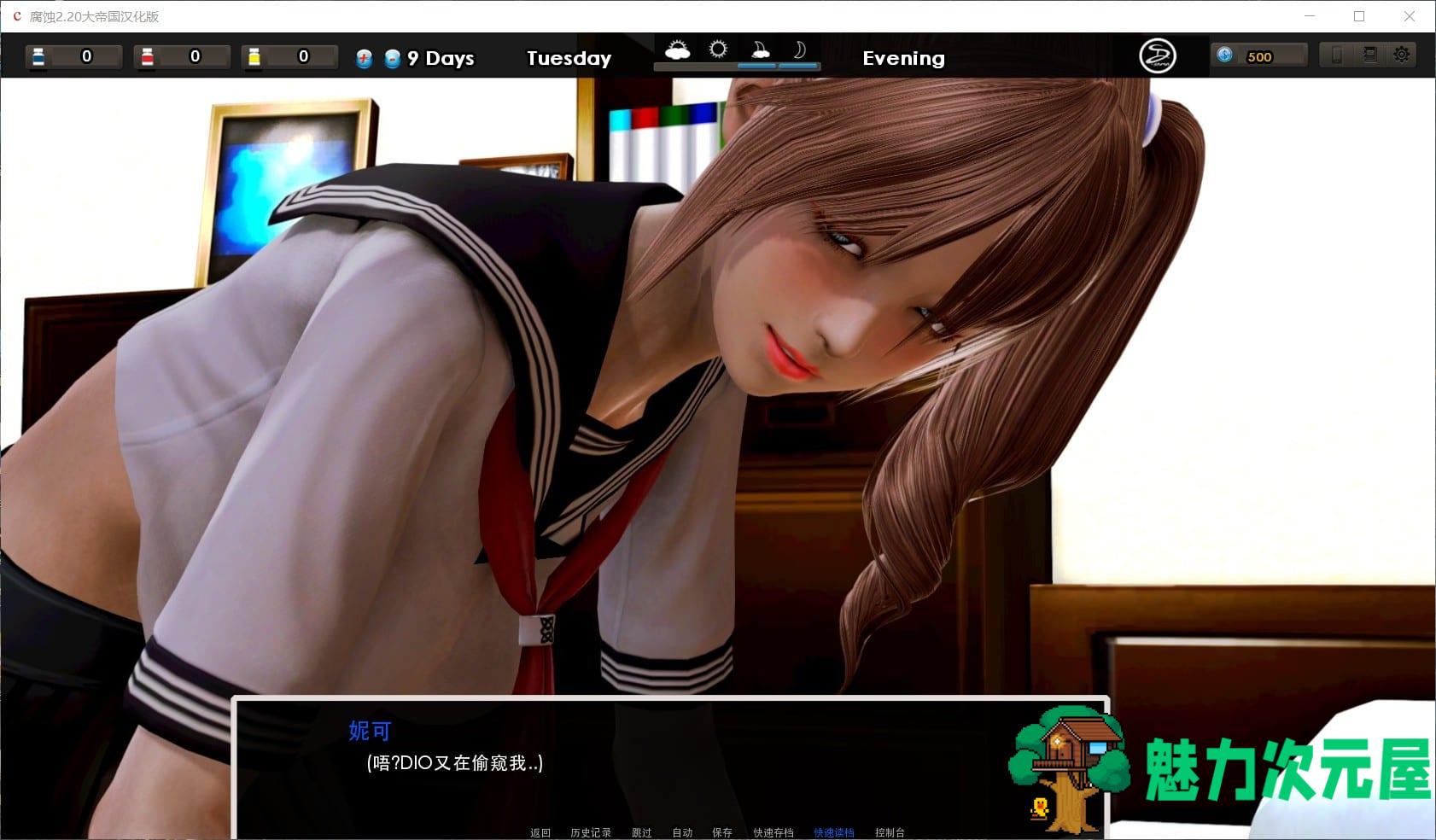Click the 9 Days counter text
This screenshot has height=840, width=1436.
441,58
